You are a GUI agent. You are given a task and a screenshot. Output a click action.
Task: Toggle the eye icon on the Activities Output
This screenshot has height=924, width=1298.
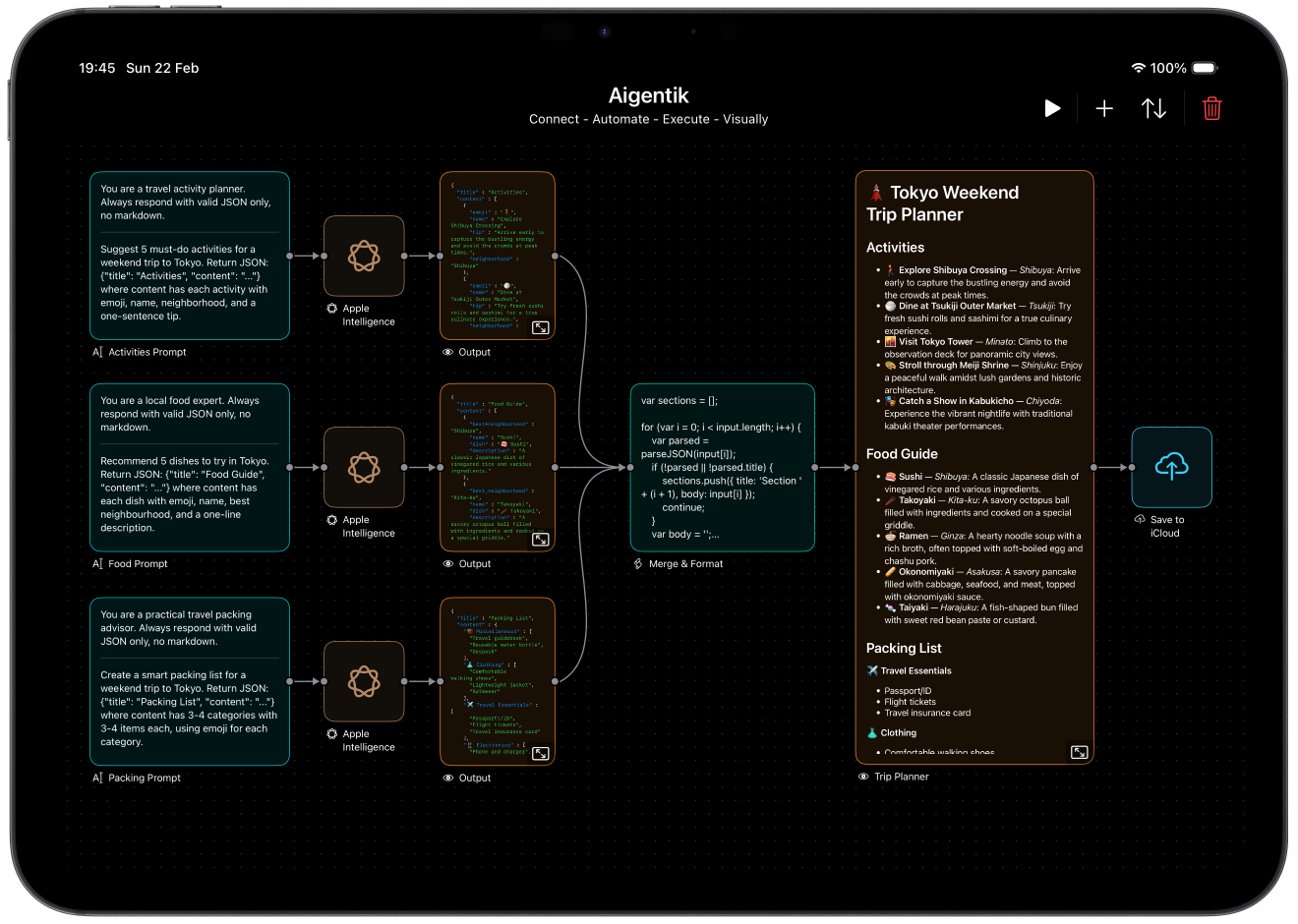pos(447,351)
